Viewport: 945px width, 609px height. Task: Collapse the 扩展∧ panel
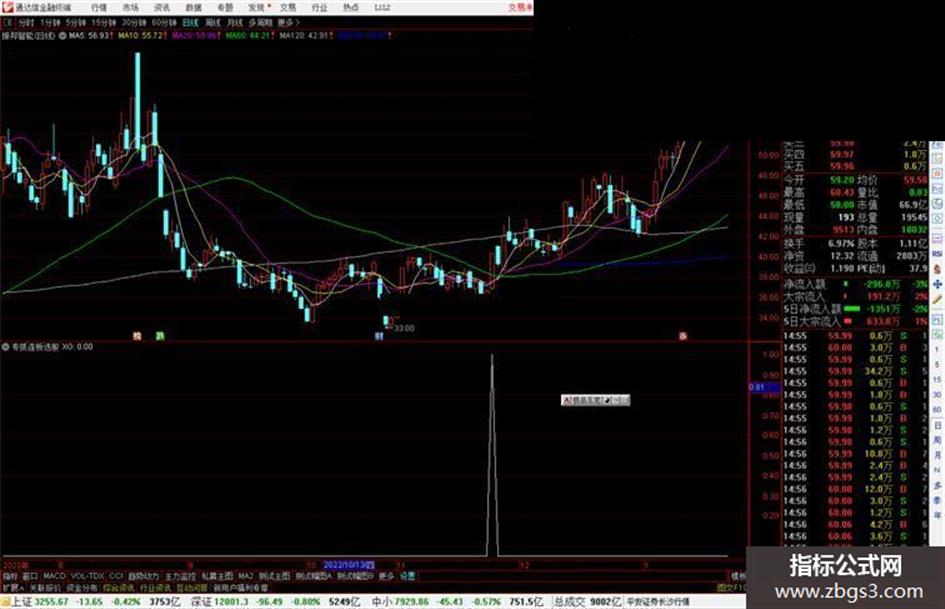coord(13,587)
